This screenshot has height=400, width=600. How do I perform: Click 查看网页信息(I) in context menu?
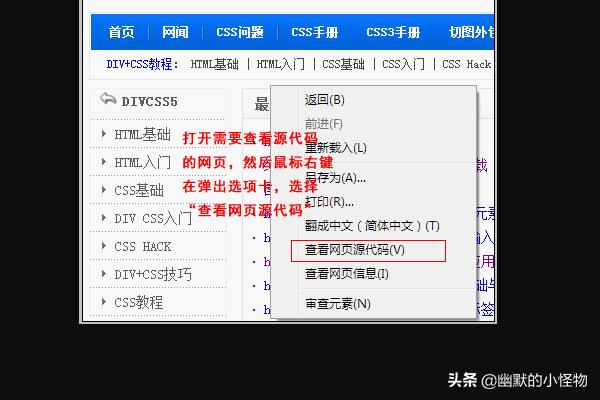(347, 273)
